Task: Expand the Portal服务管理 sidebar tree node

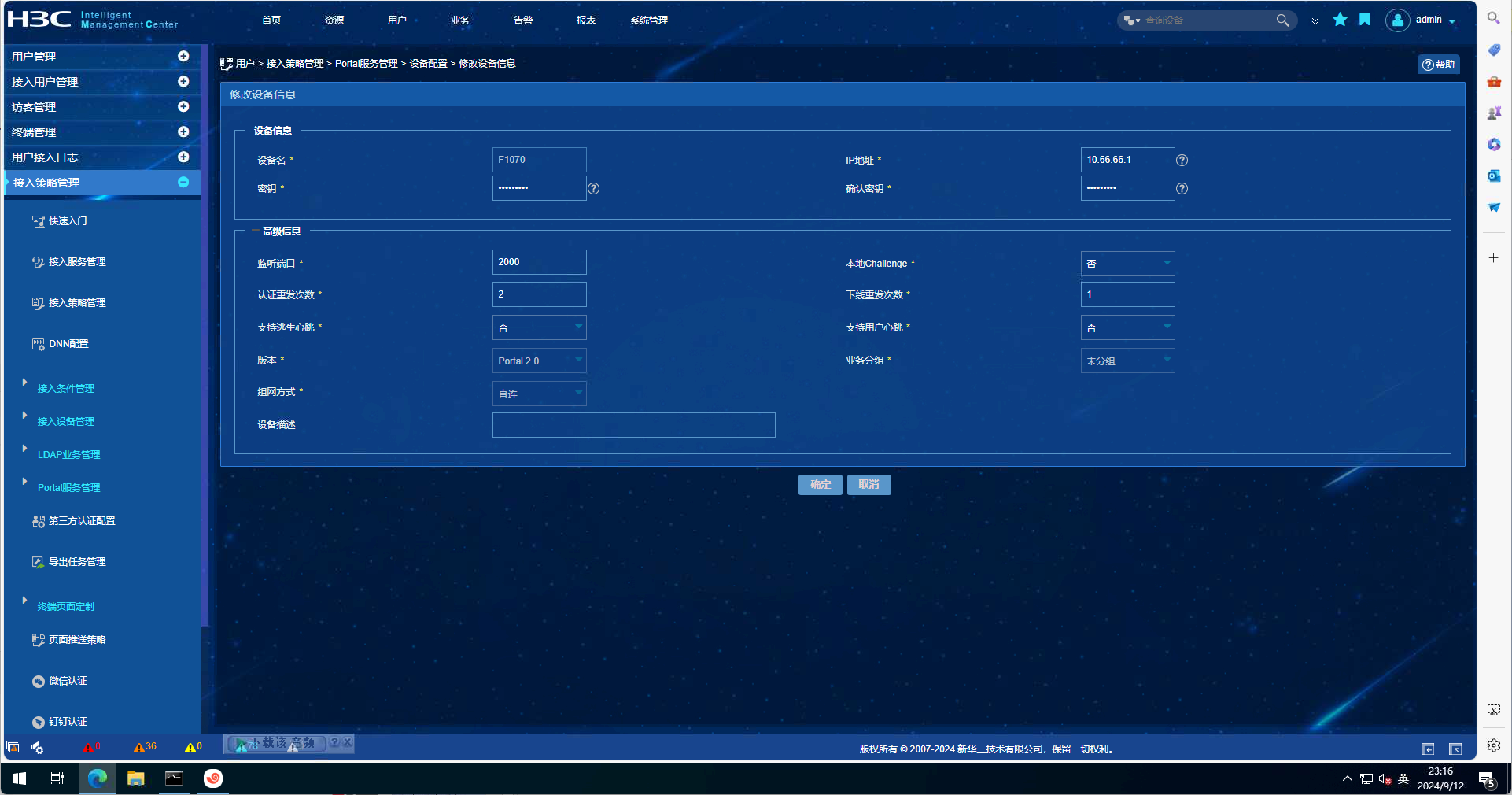Action: coord(24,482)
